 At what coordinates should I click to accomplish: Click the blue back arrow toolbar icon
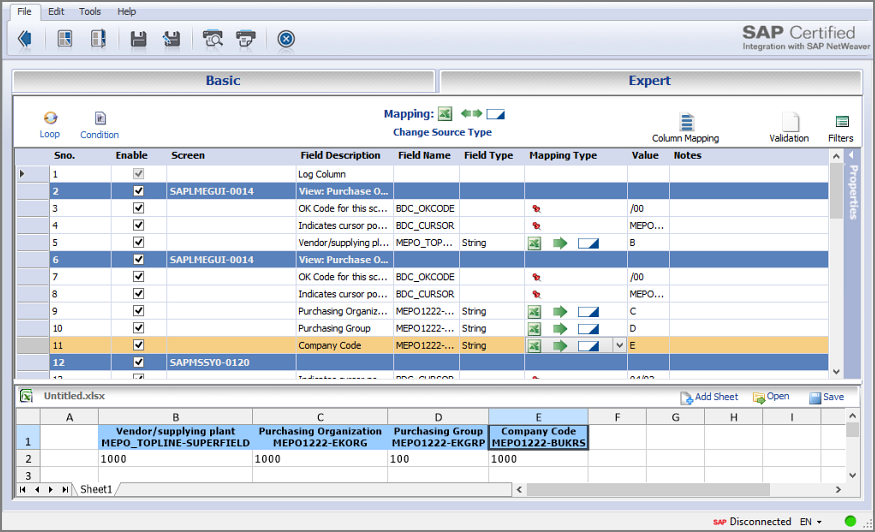25,39
